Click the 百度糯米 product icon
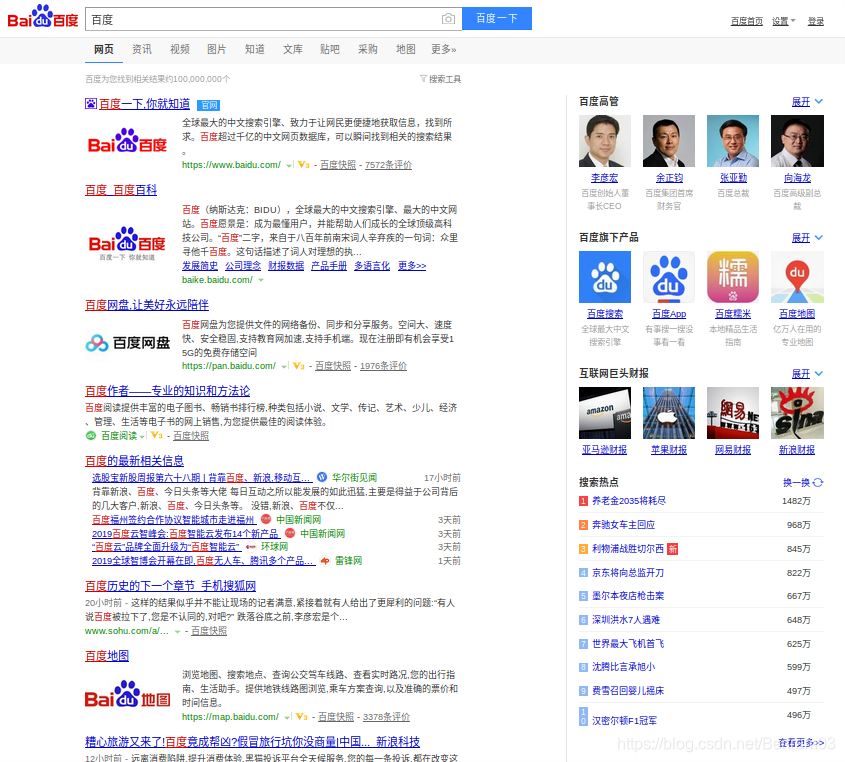Image resolution: width=845 pixels, height=762 pixels. [732, 277]
